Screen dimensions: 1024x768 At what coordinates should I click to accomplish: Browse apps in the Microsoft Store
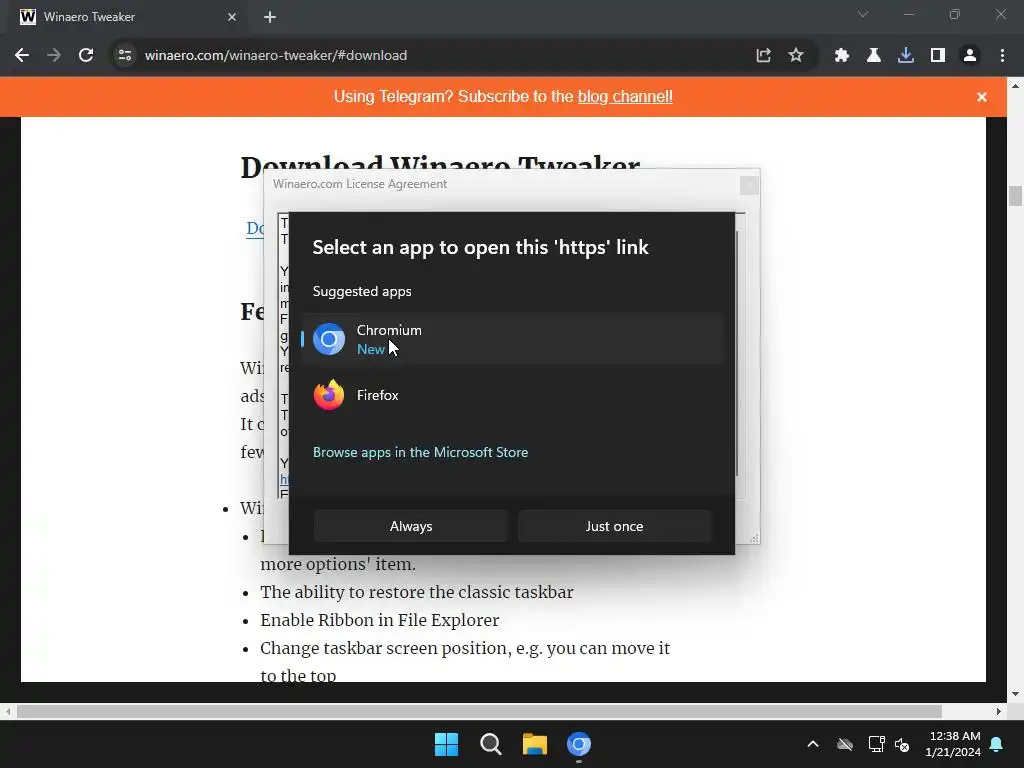coord(420,452)
